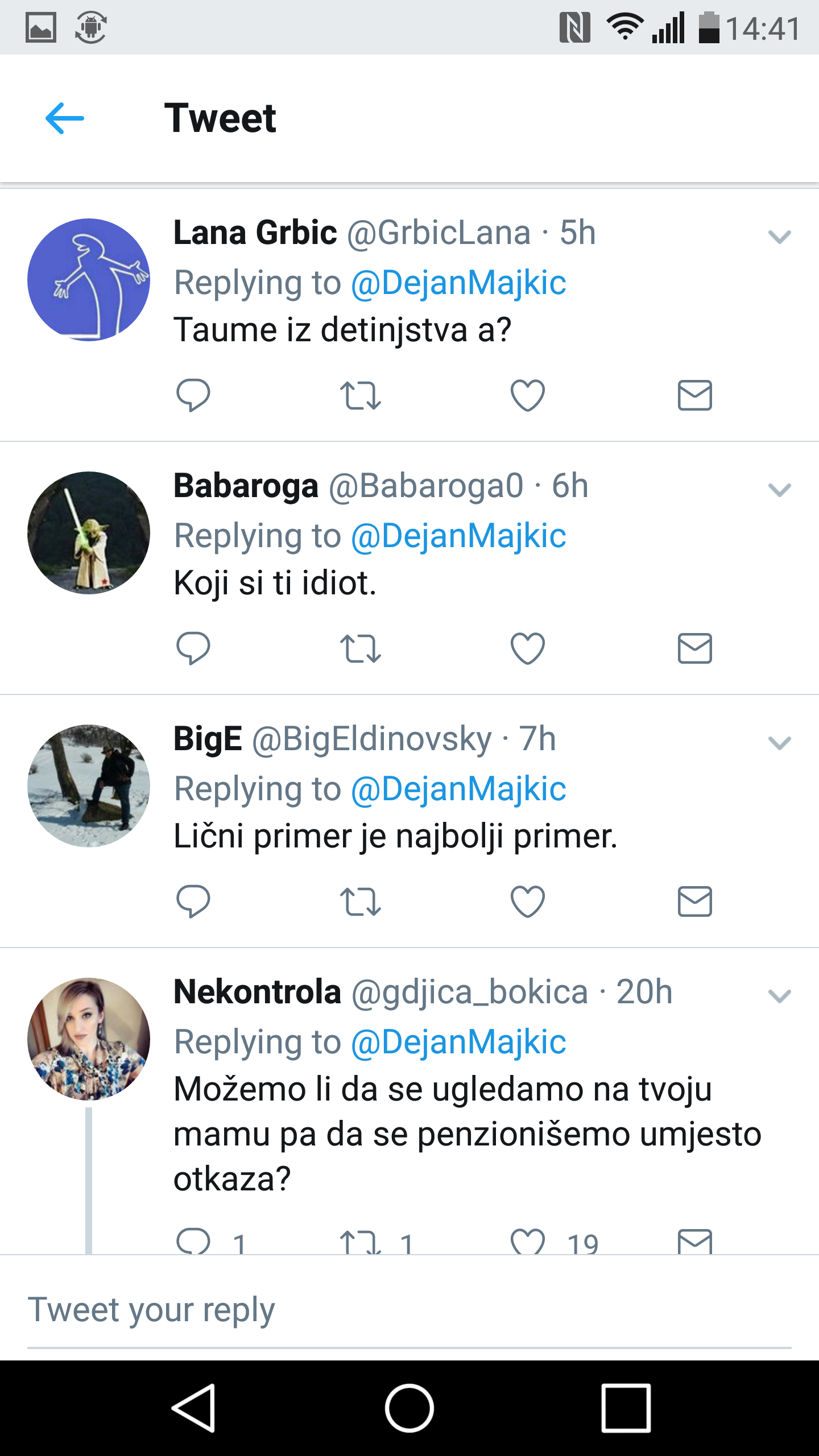Open @DejanMajkic link in Lana's reply
The image size is (819, 1456).
458,283
